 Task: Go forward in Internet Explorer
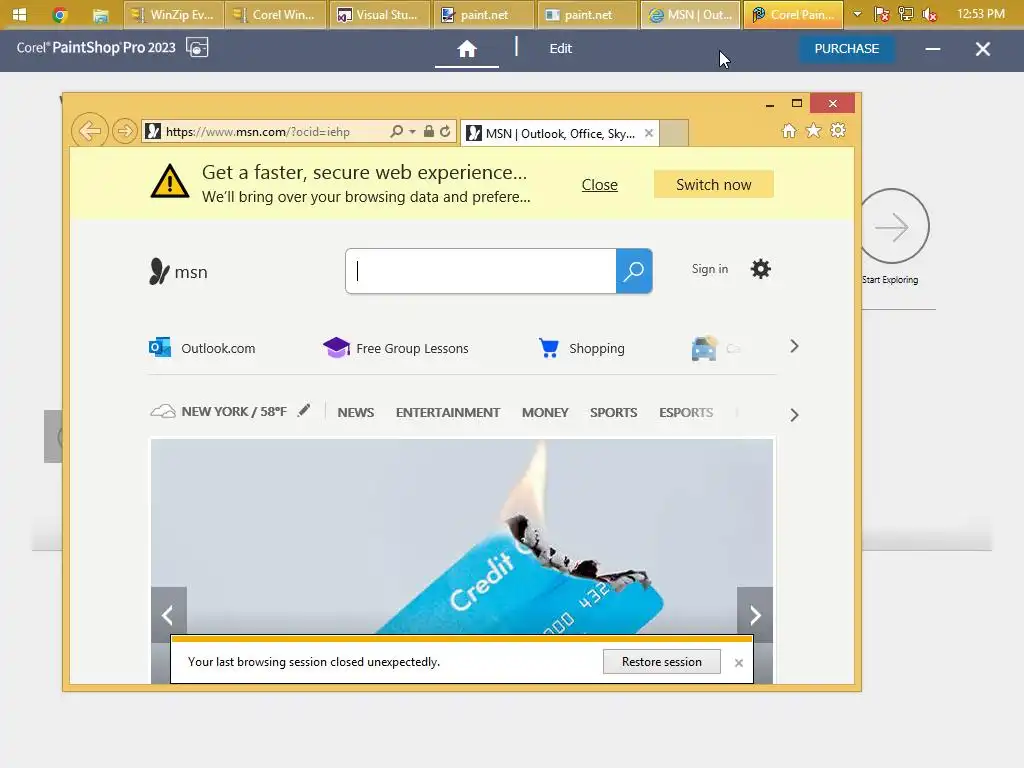[x=124, y=131]
